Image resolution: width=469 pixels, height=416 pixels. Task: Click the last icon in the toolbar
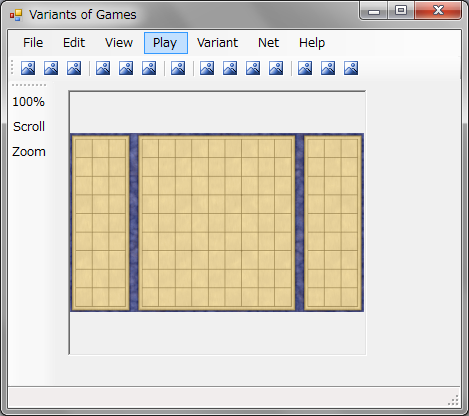(351, 68)
